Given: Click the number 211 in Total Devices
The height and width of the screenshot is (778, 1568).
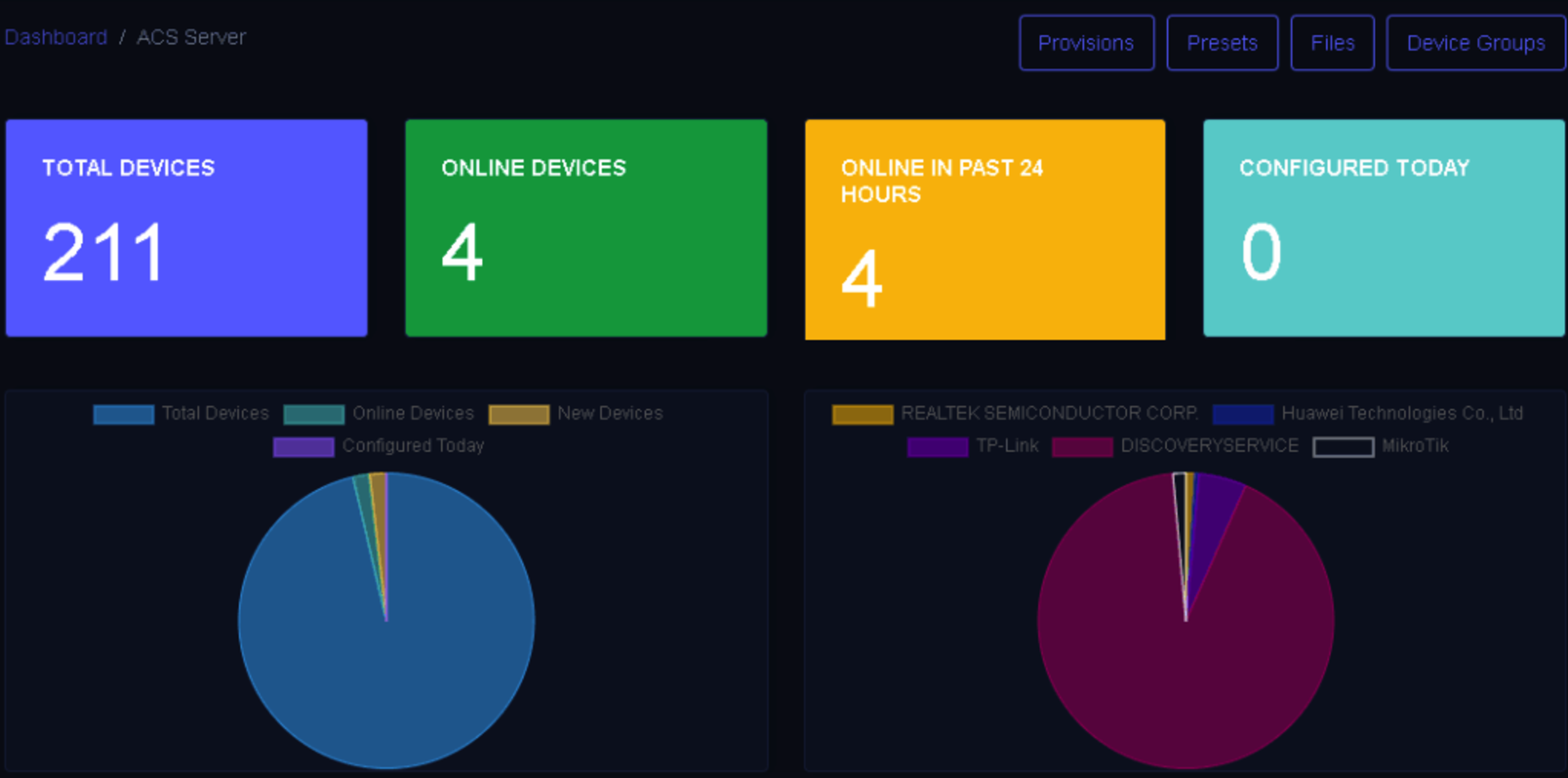Looking at the screenshot, I should [104, 253].
